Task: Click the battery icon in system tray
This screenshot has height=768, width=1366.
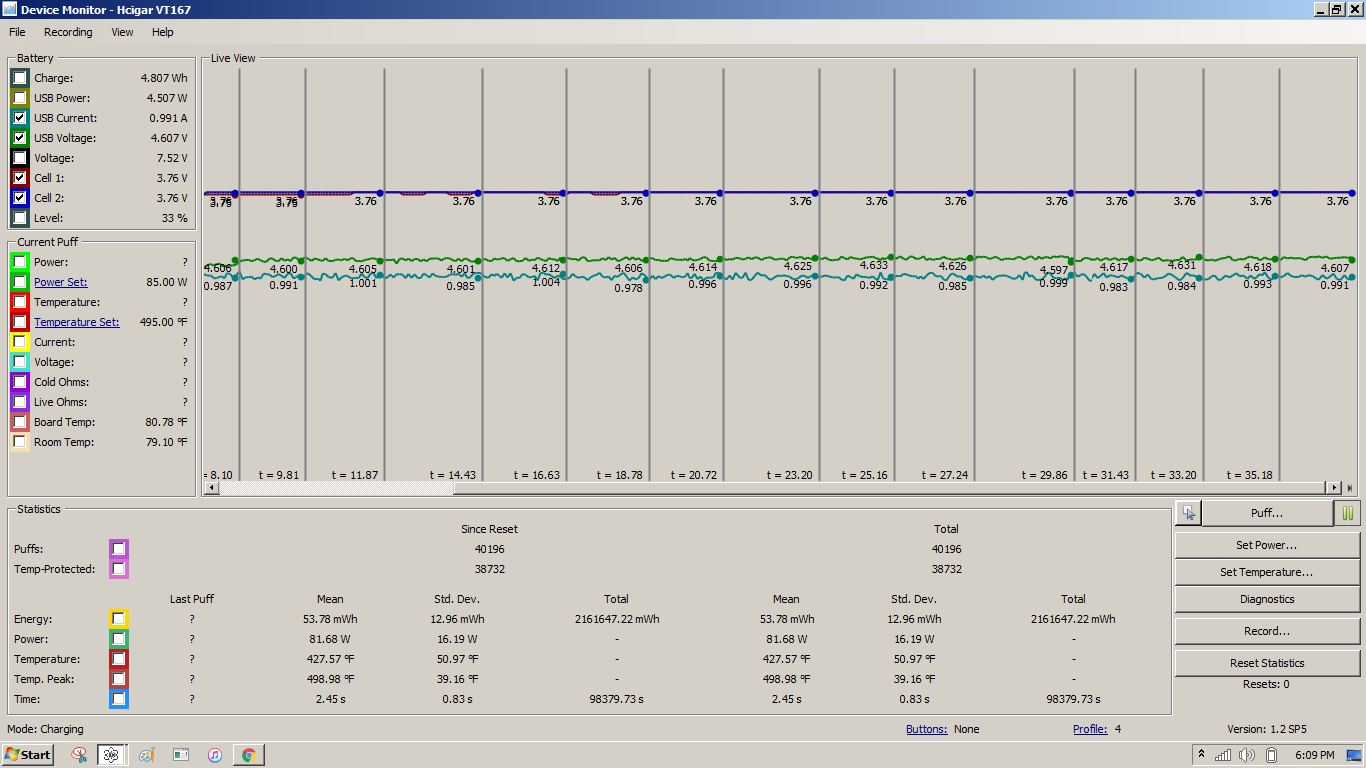Action: tap(1270, 755)
